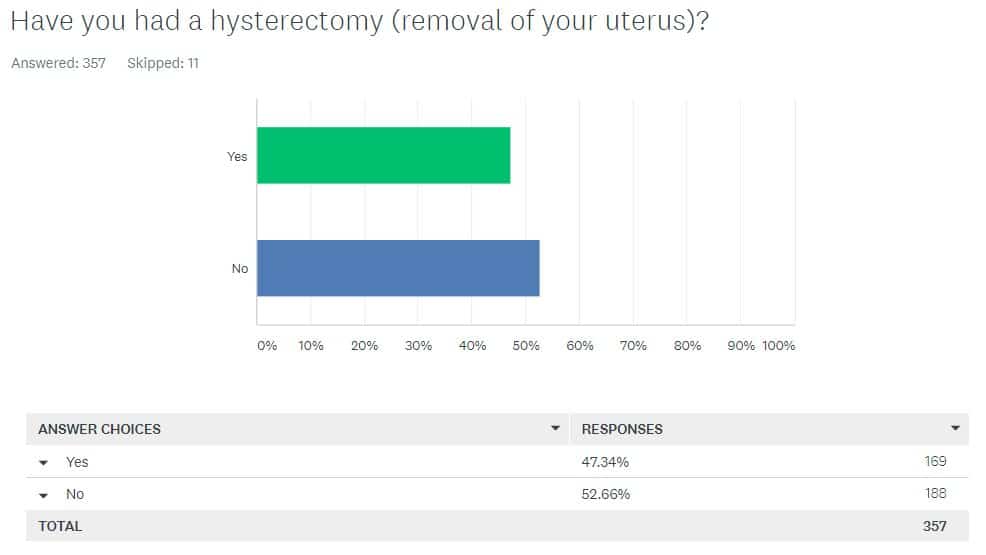Click the Skipped: 11 text
The height and width of the screenshot is (555, 986).
(163, 63)
